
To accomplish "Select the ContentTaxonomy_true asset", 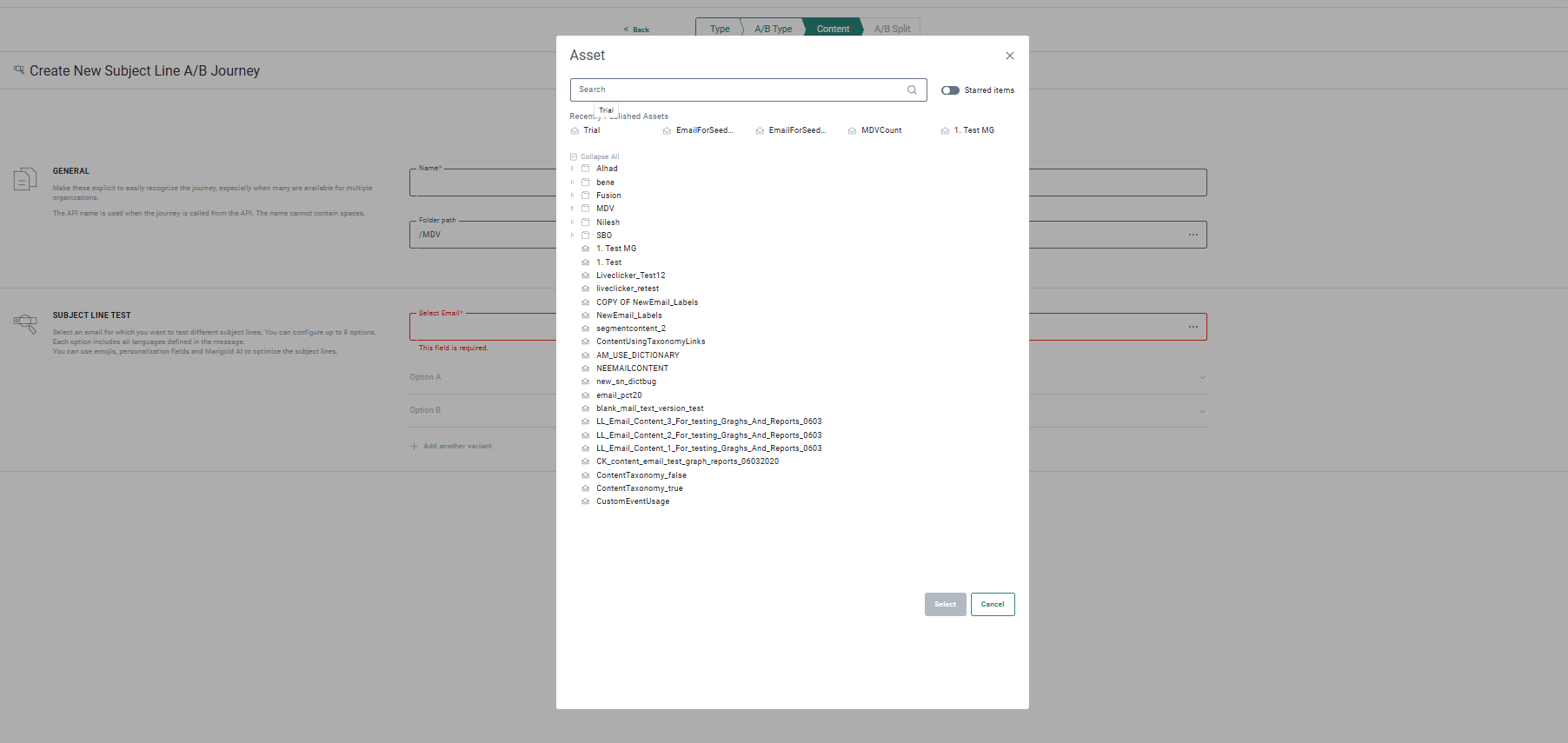I will [639, 488].
